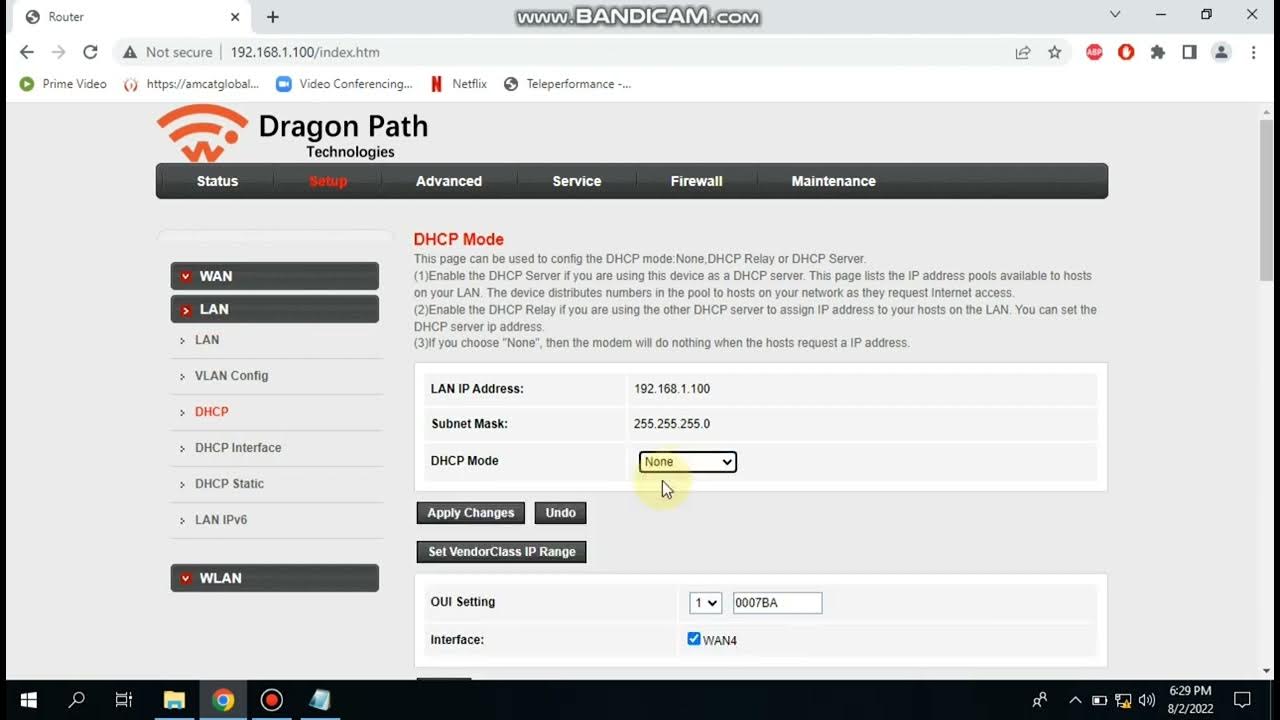Switch to Chrome in taskbar
1280x720 pixels.
pos(223,700)
